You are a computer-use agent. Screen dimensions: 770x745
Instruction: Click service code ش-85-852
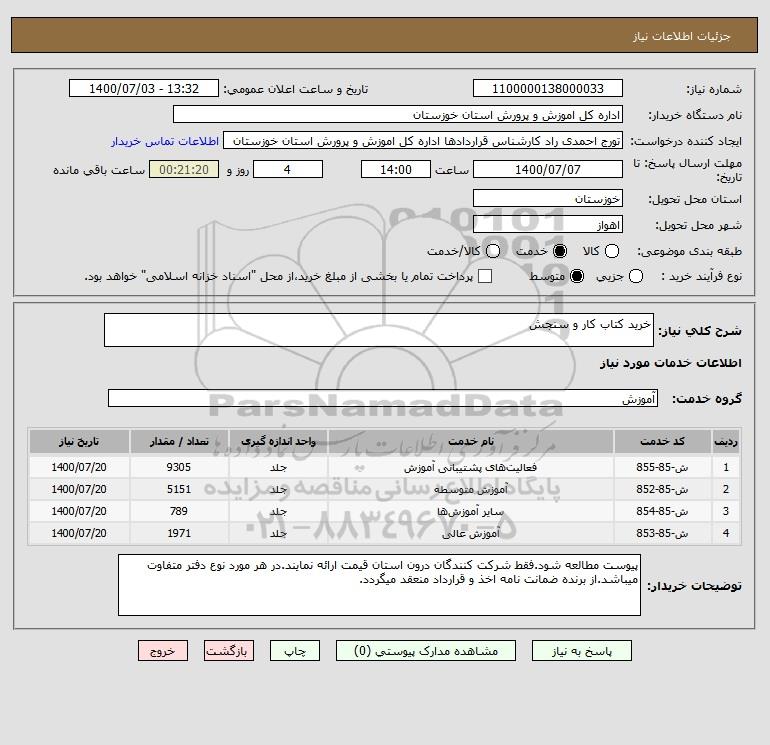[x=662, y=489]
